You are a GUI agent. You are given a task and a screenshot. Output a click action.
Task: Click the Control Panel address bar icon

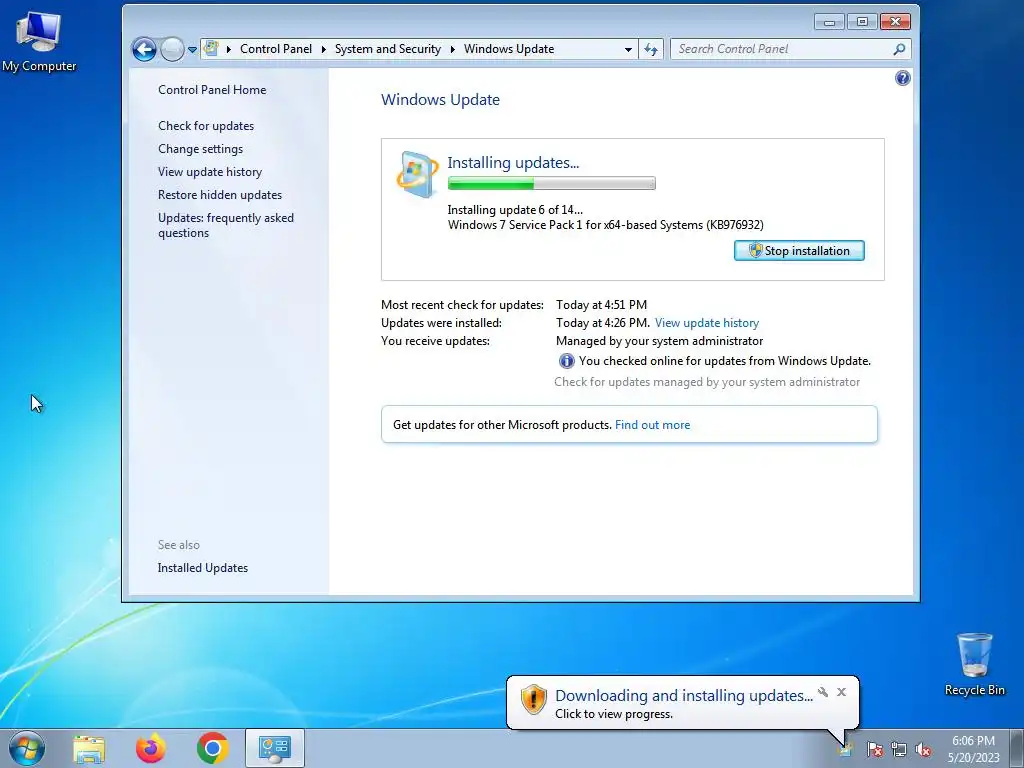point(211,48)
